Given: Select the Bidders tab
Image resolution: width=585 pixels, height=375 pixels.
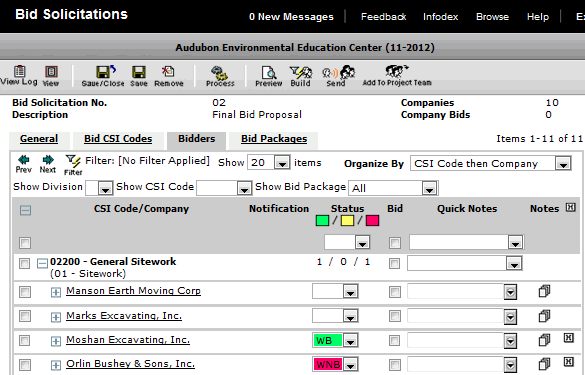Looking at the screenshot, I should 197,139.
